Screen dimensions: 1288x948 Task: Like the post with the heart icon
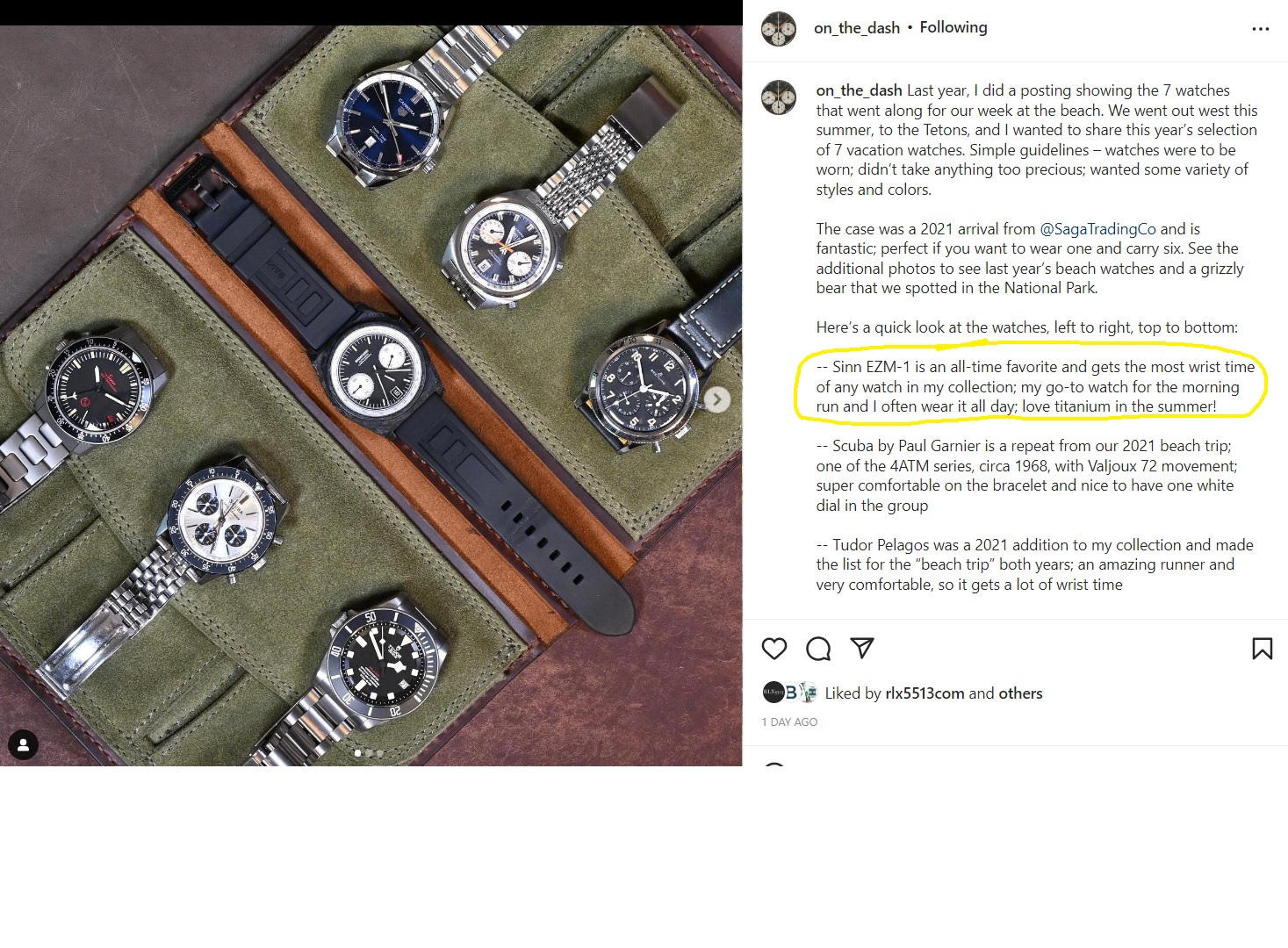pyautogui.click(x=774, y=649)
